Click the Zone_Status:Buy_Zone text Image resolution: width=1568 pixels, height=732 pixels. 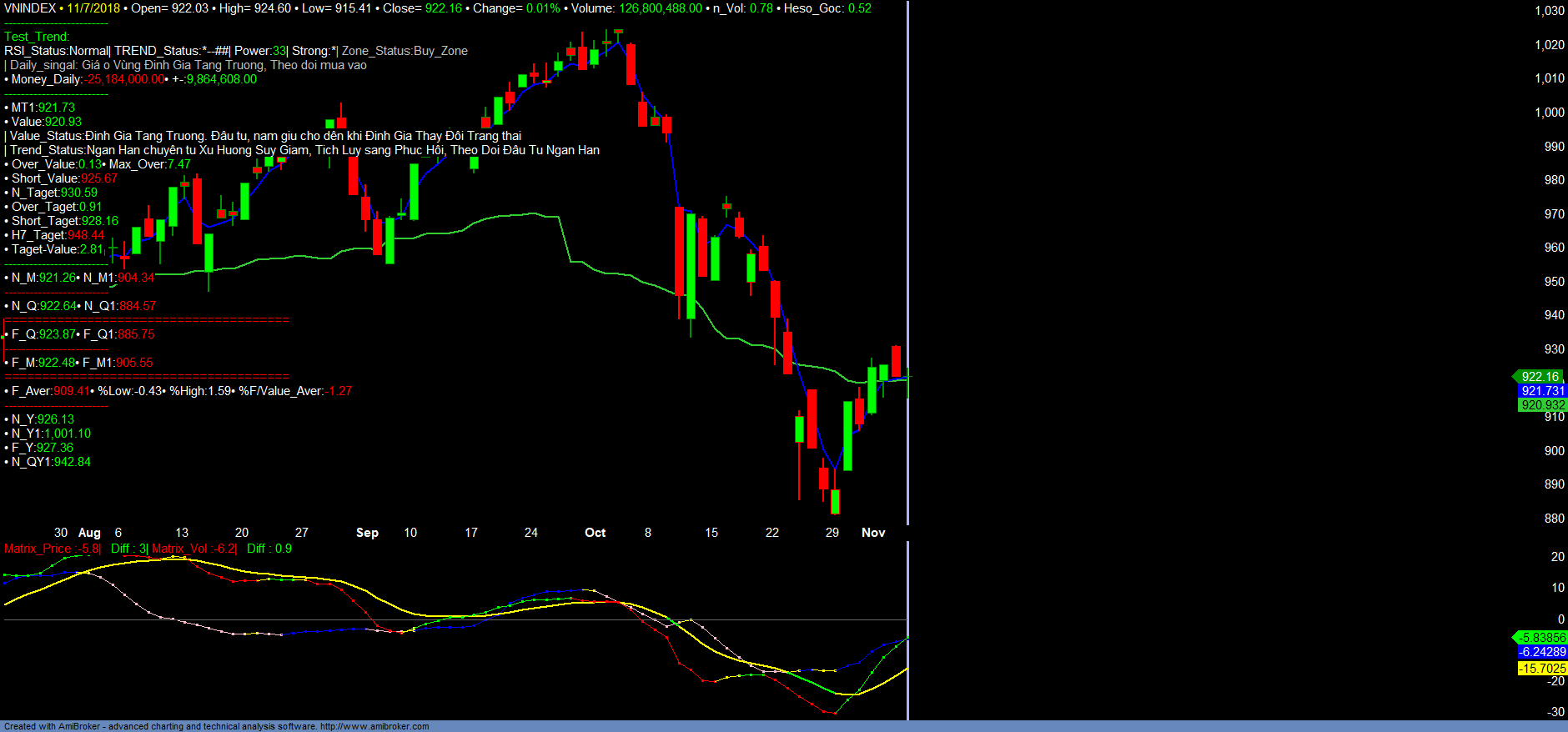coord(405,51)
